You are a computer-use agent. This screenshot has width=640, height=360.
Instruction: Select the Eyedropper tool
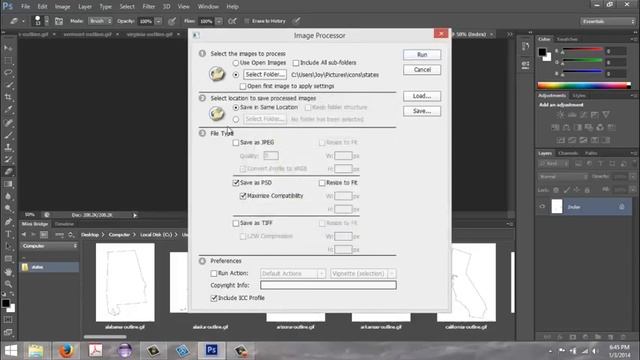(8, 109)
